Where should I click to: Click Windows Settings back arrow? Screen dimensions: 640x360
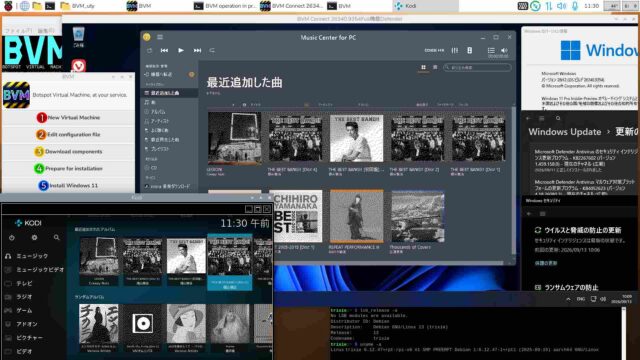tap(529, 118)
